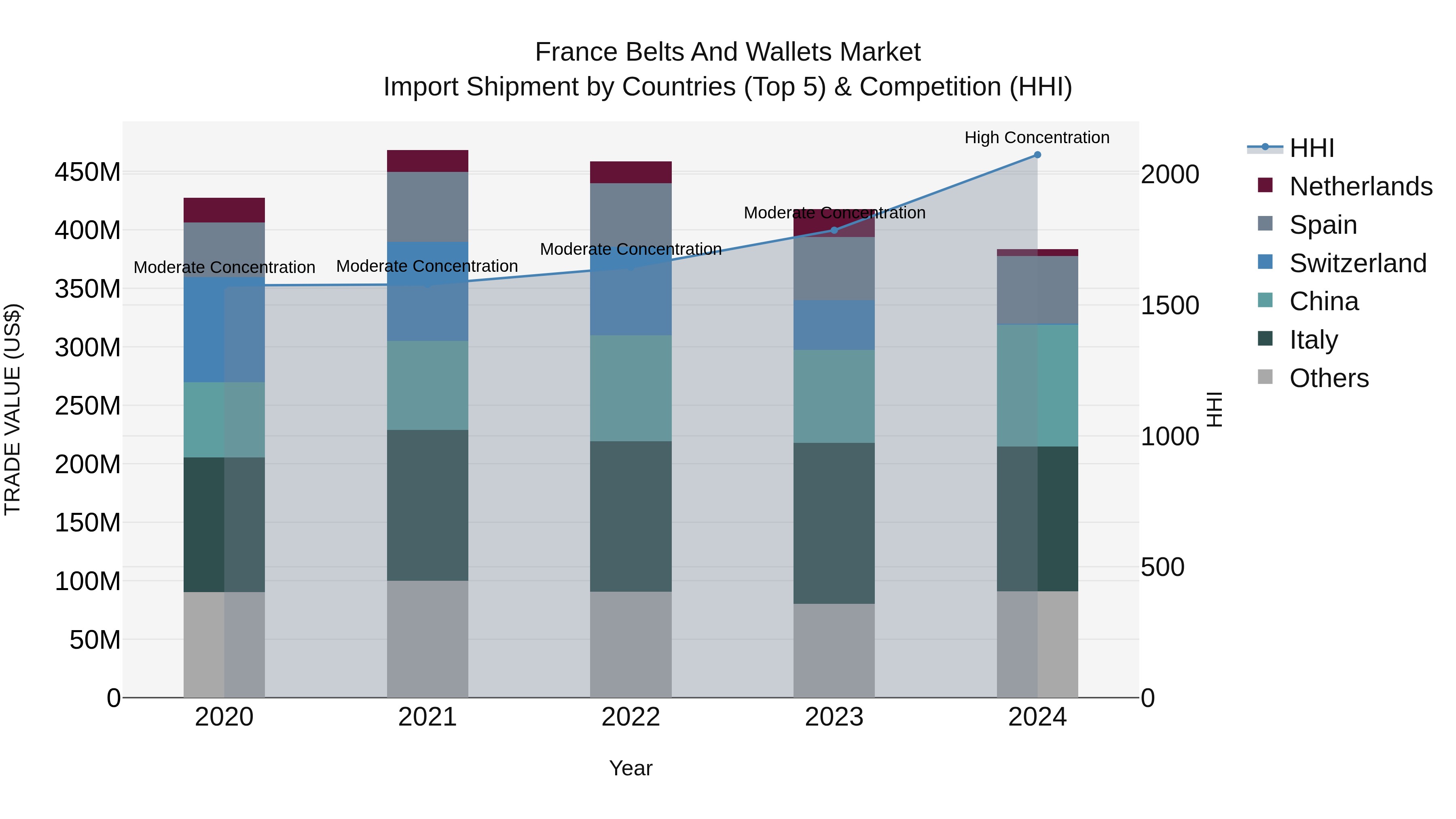Click the 1000 HHI axis tick label
Viewport: 1456px width, 819px height.
point(1170,436)
